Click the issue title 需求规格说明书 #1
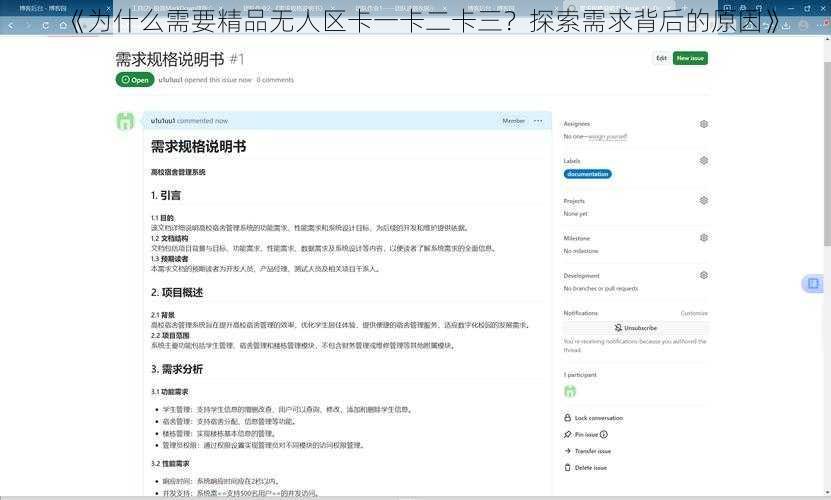831x500 pixels. pos(180,59)
